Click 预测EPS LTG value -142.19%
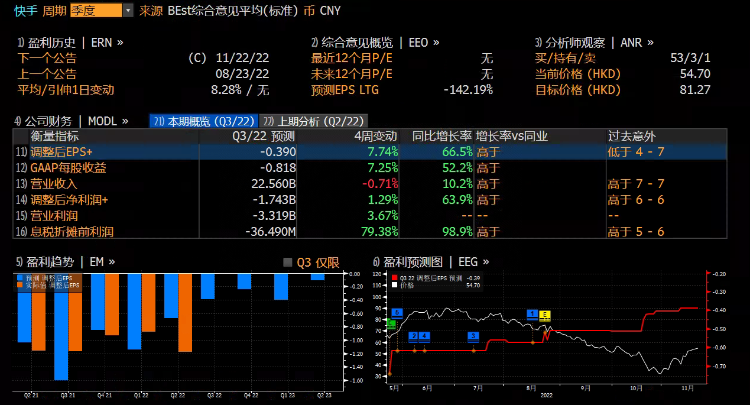 coord(468,89)
